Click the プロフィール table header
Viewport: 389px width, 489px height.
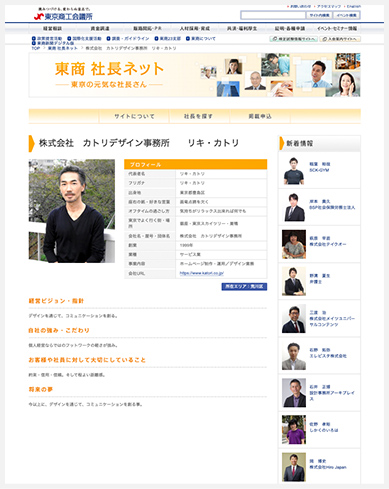196,164
